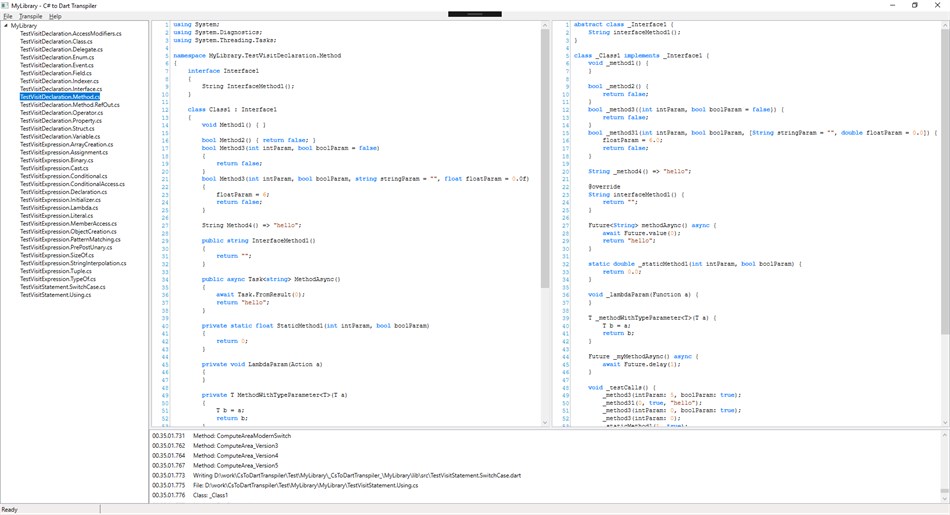
Task: Click log entry 'Method: ComputeArea_Version3'
Action: [236, 445]
